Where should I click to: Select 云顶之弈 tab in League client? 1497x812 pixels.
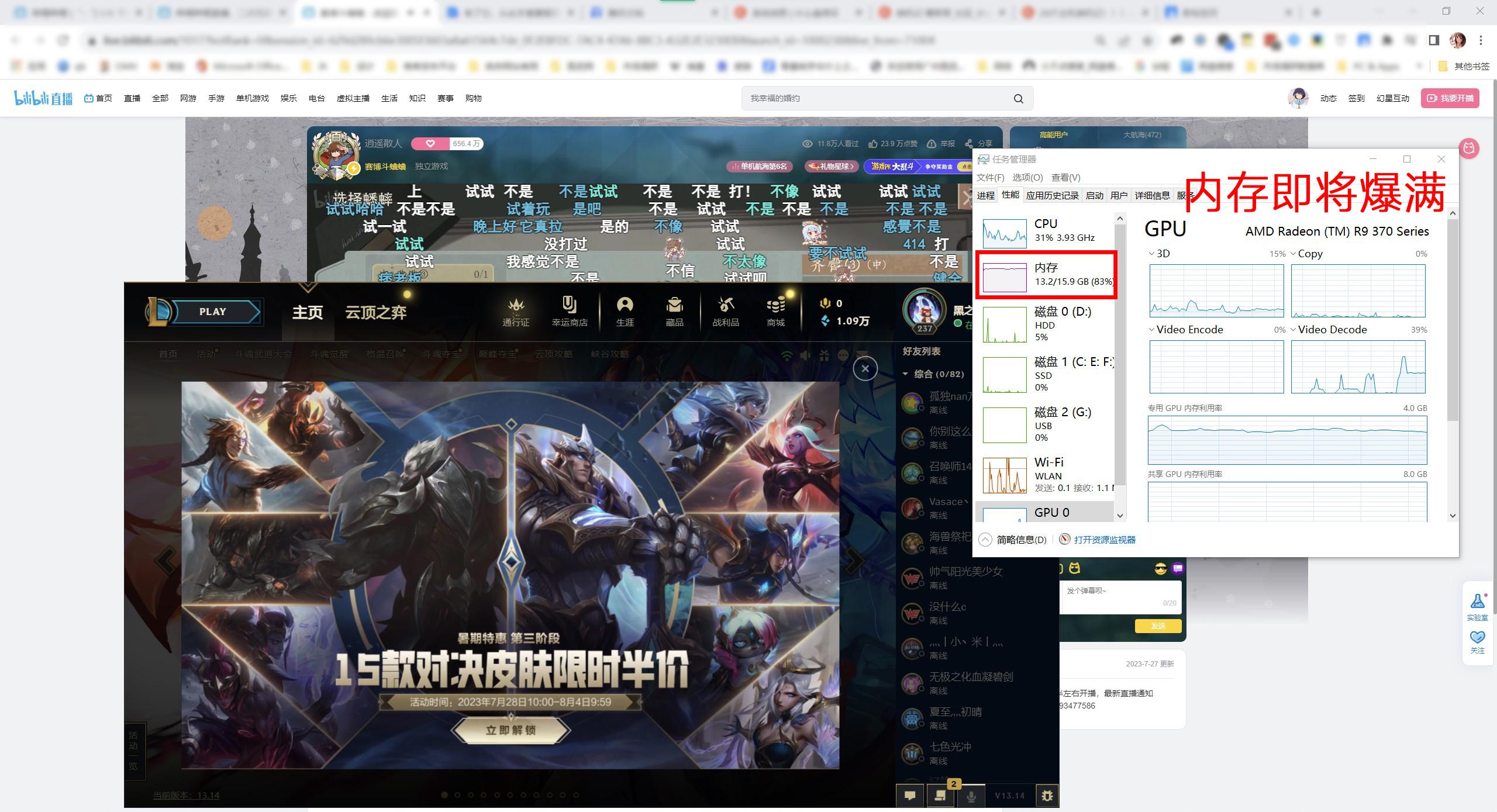click(x=375, y=312)
